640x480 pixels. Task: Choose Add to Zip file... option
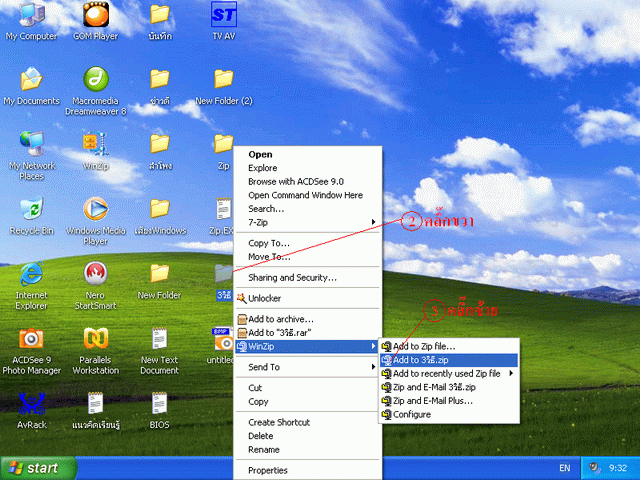[x=449, y=347]
